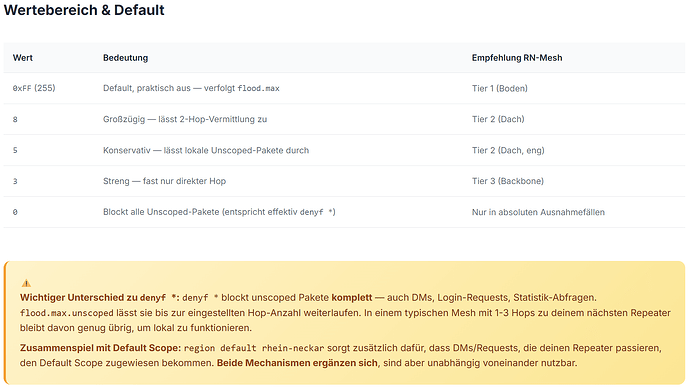The height and width of the screenshot is (389, 690).
Task: Click the Empfehlung RN-Mesh column header
Action: (x=517, y=58)
